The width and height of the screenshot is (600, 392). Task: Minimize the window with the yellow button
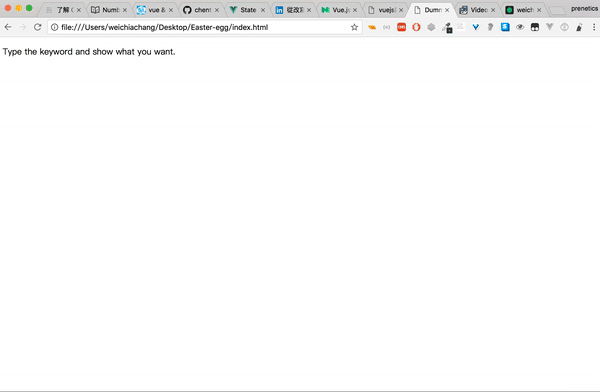click(x=18, y=8)
